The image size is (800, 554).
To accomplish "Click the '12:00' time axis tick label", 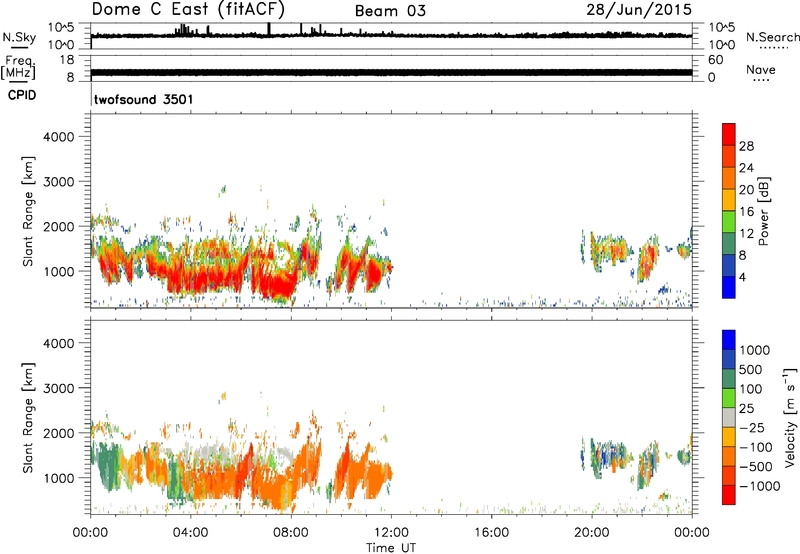I will point(391,533).
